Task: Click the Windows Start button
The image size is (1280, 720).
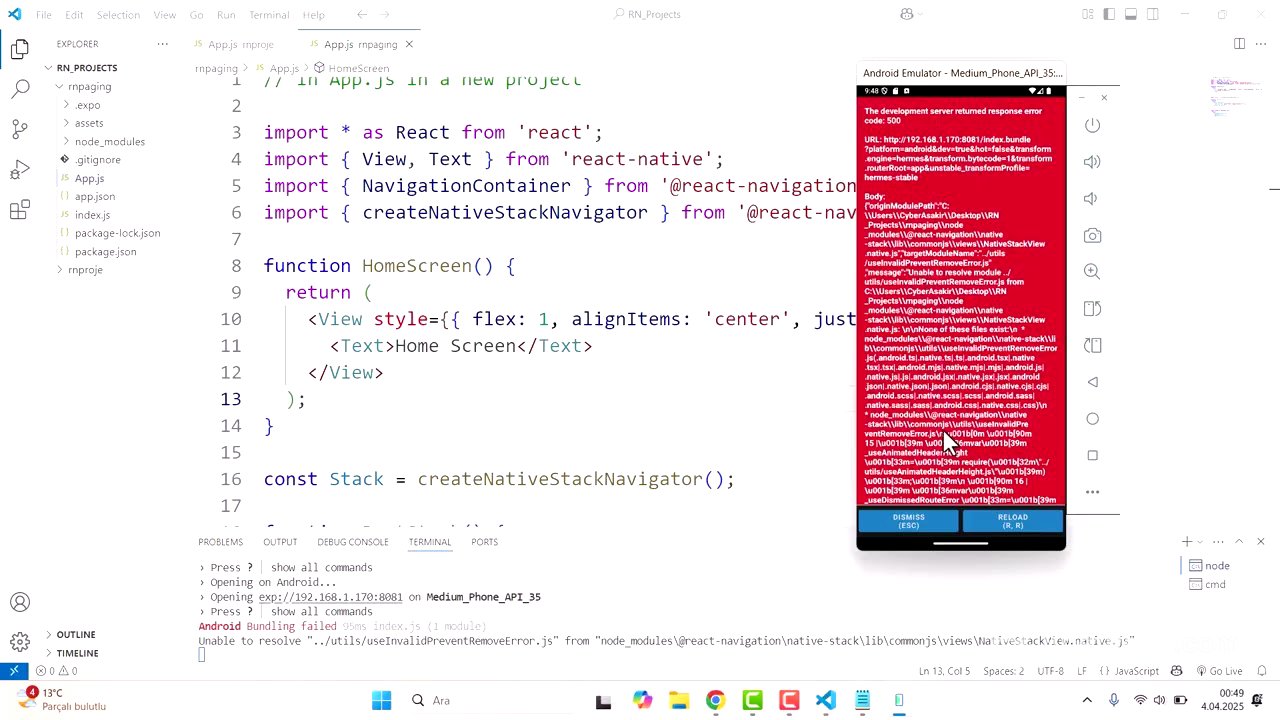Action: coord(382,701)
